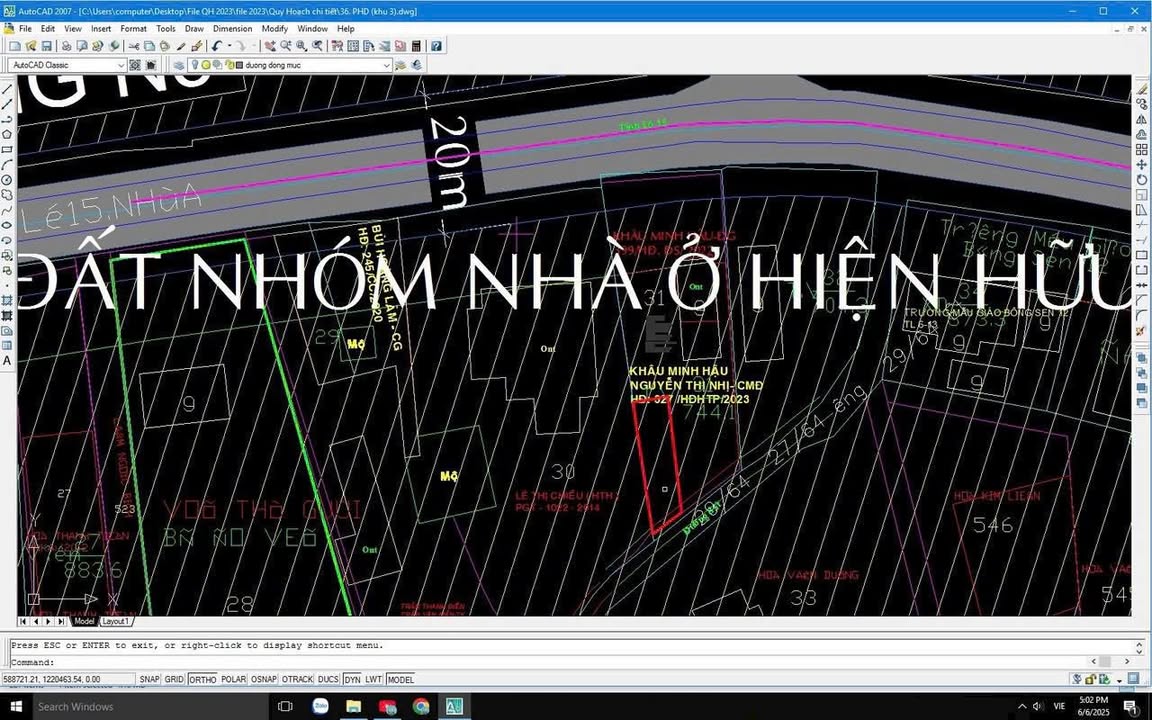
Task: Select the Multiline Text tool
Action: tap(7, 357)
